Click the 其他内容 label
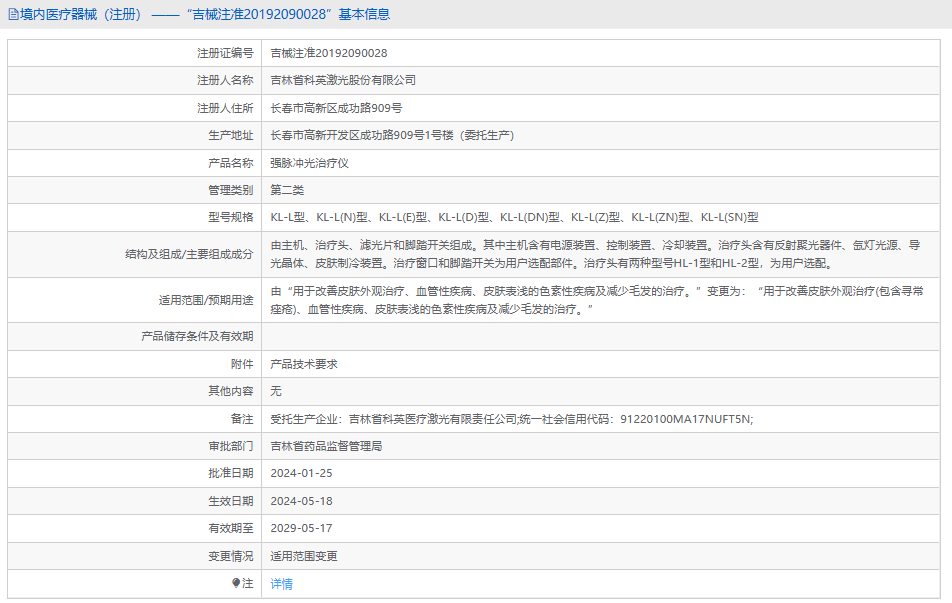This screenshot has width=952, height=603. (231, 391)
